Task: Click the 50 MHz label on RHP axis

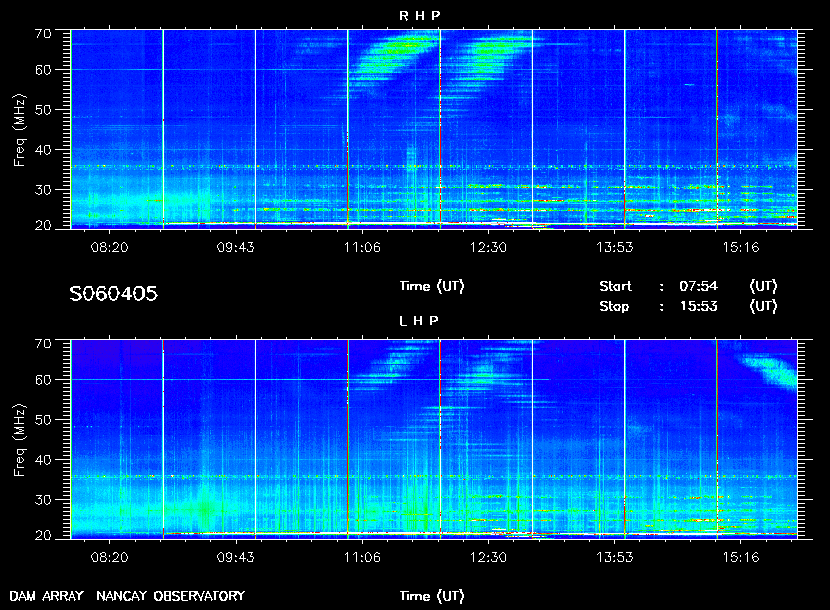Action: (43, 110)
